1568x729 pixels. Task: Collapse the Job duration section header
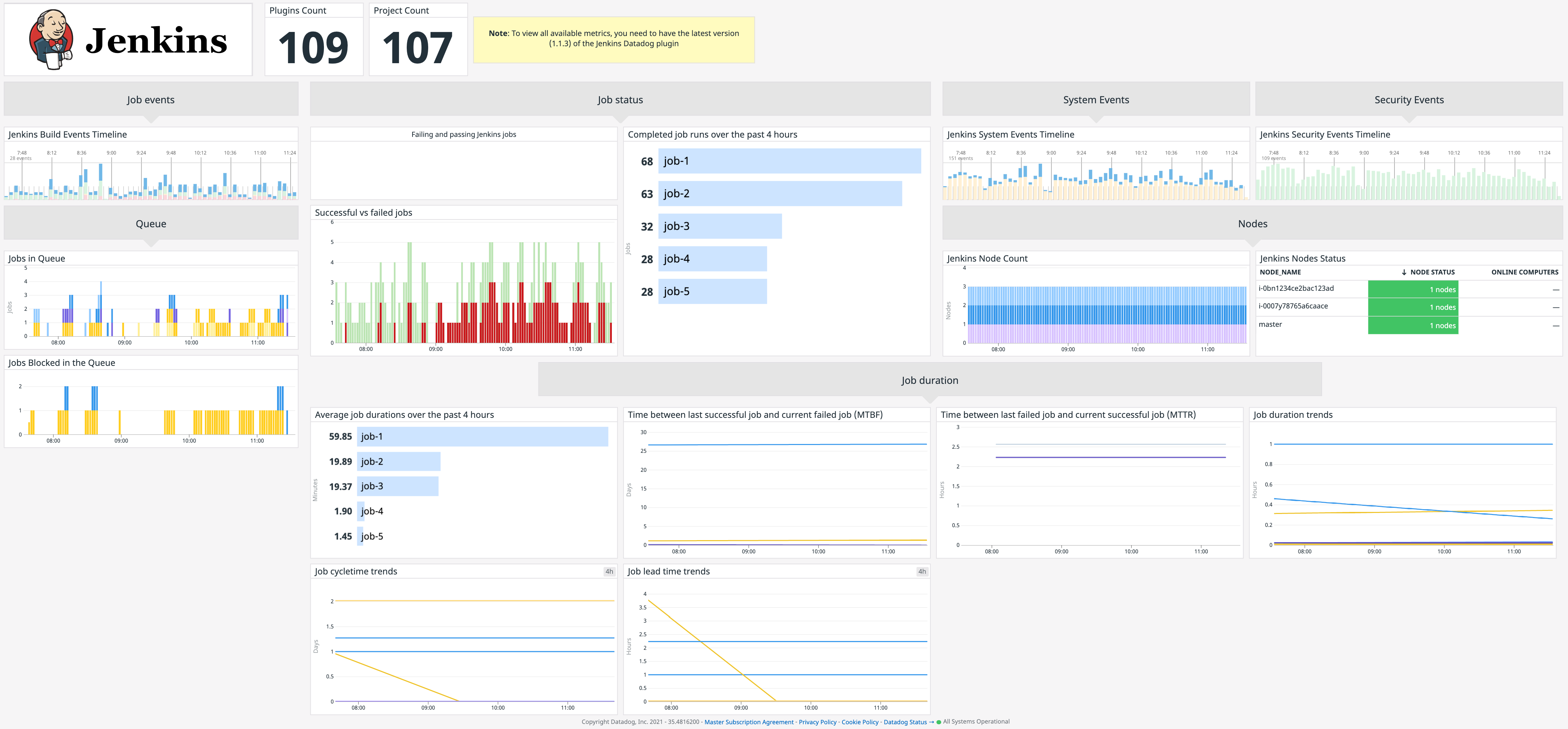tap(929, 379)
